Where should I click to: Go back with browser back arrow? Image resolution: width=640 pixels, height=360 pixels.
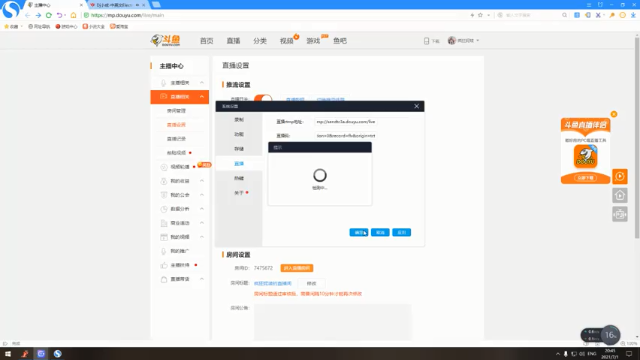[28, 15]
